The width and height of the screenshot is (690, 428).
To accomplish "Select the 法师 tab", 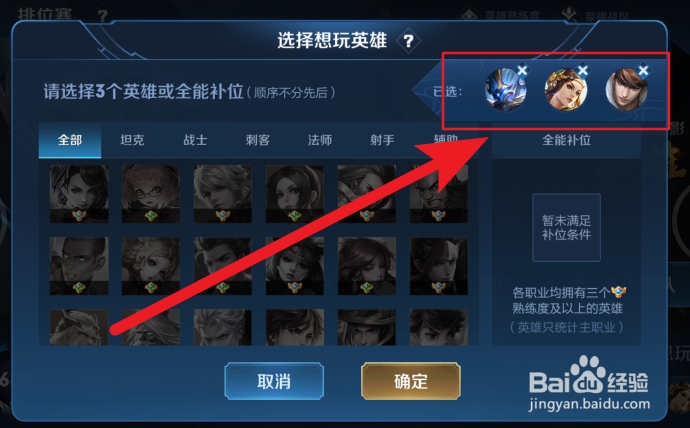I will pos(320,140).
